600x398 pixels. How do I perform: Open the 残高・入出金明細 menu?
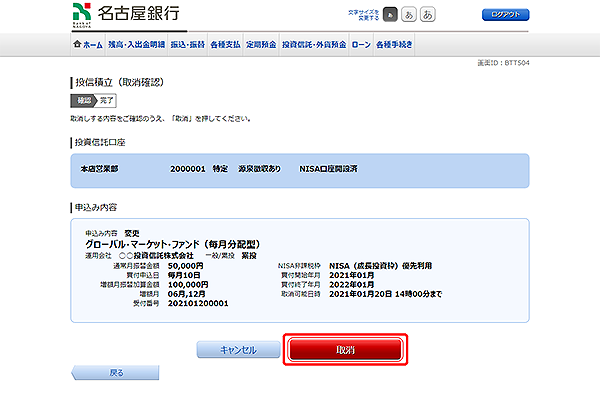coord(136,45)
